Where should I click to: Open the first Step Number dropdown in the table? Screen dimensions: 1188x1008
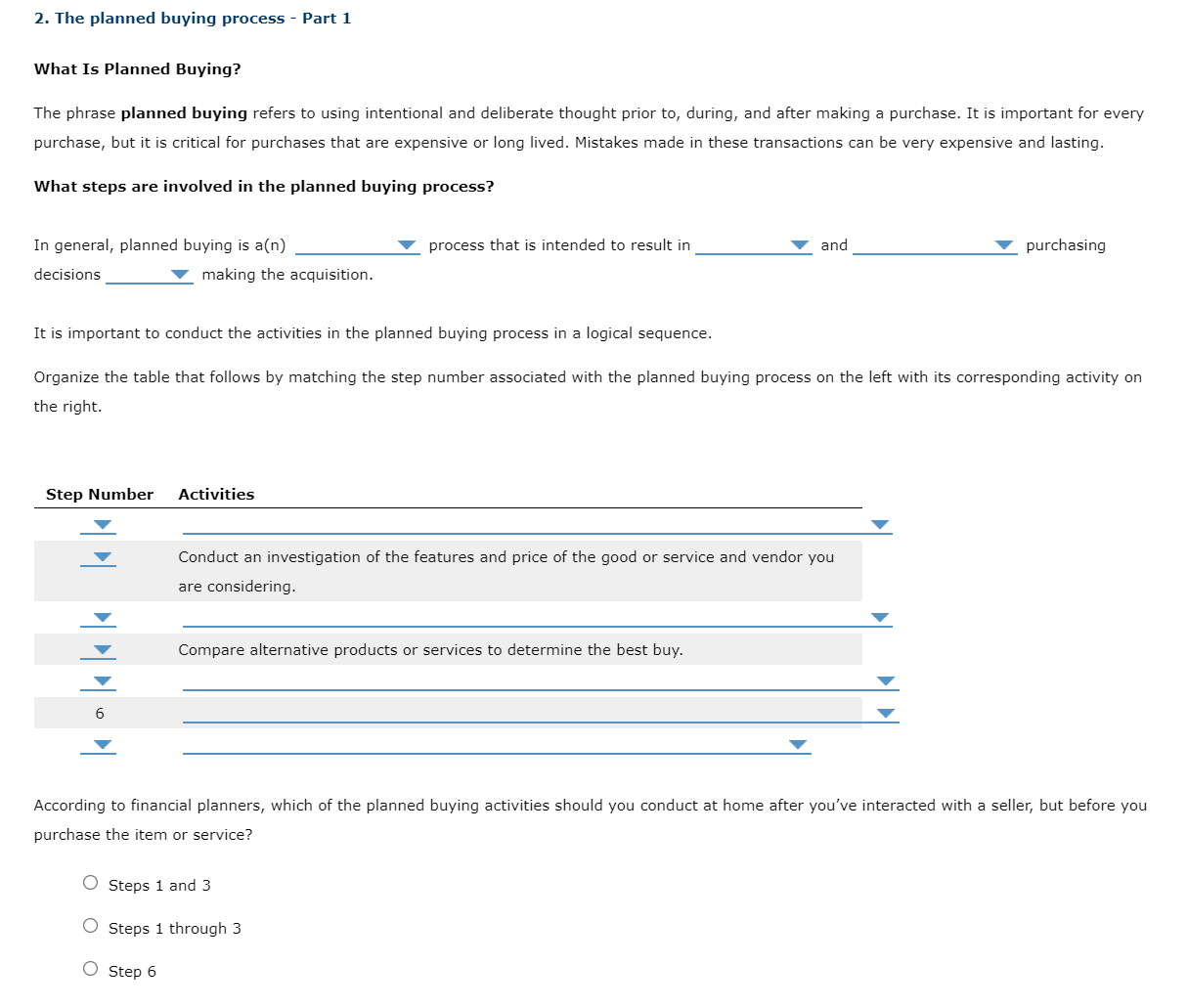(99, 524)
